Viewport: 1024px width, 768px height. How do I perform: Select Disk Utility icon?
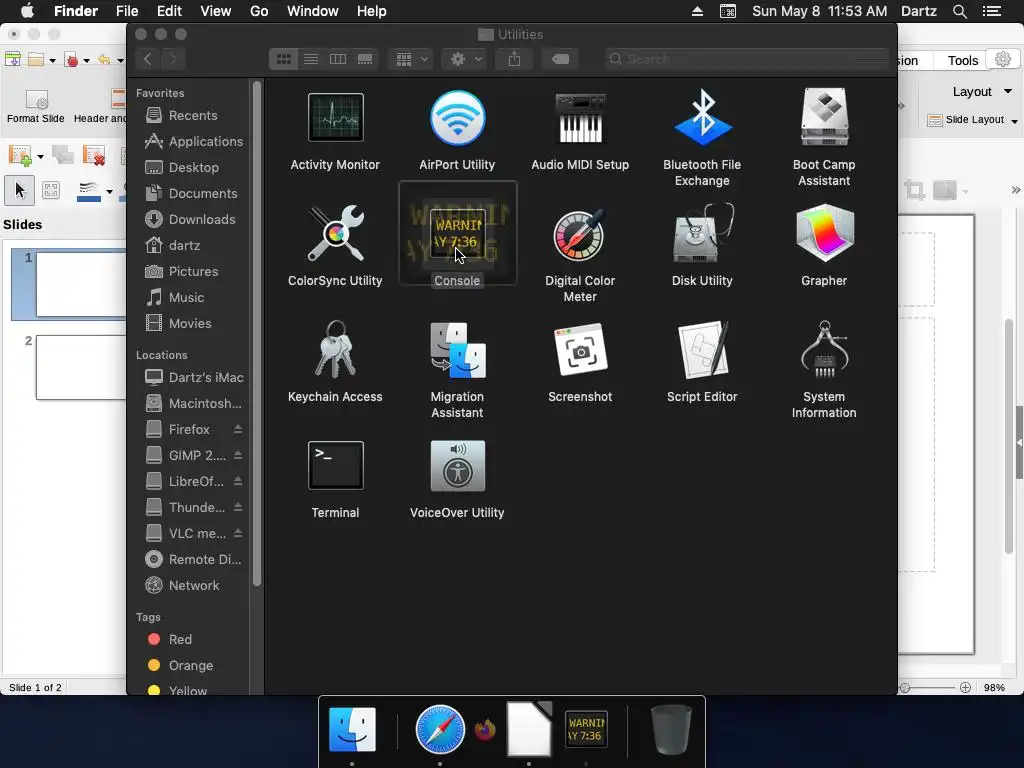click(x=702, y=234)
